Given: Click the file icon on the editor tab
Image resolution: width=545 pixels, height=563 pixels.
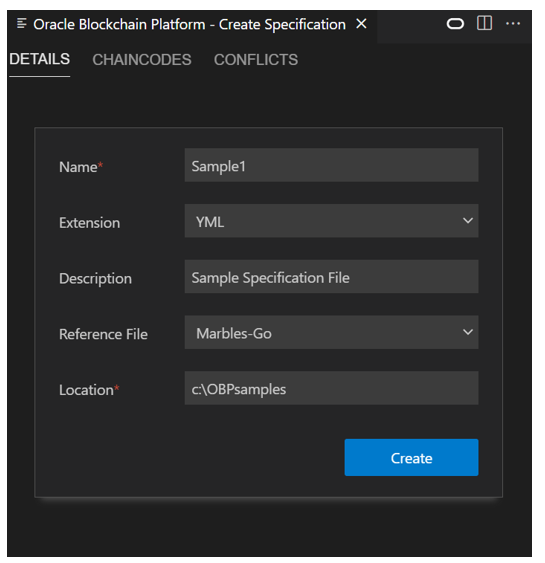Looking at the screenshot, I should (x=22, y=24).
